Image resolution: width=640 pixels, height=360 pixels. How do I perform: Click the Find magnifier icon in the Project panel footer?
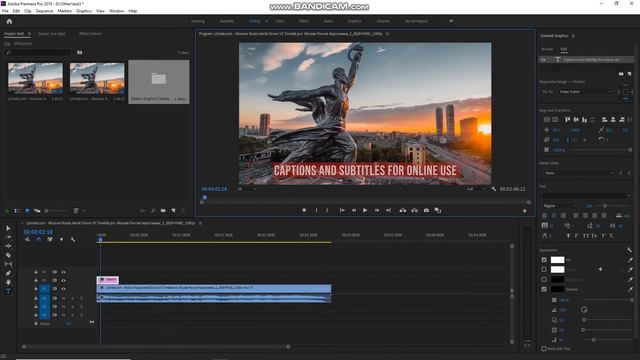(153, 211)
